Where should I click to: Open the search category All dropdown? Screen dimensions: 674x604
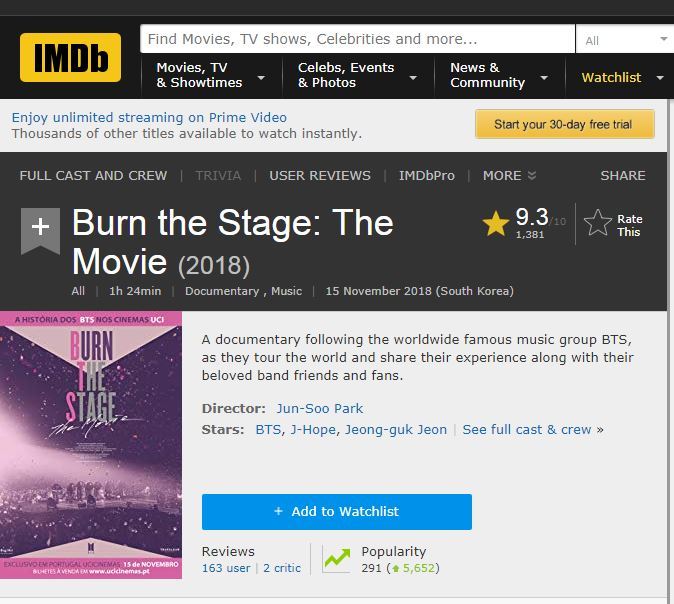point(624,40)
